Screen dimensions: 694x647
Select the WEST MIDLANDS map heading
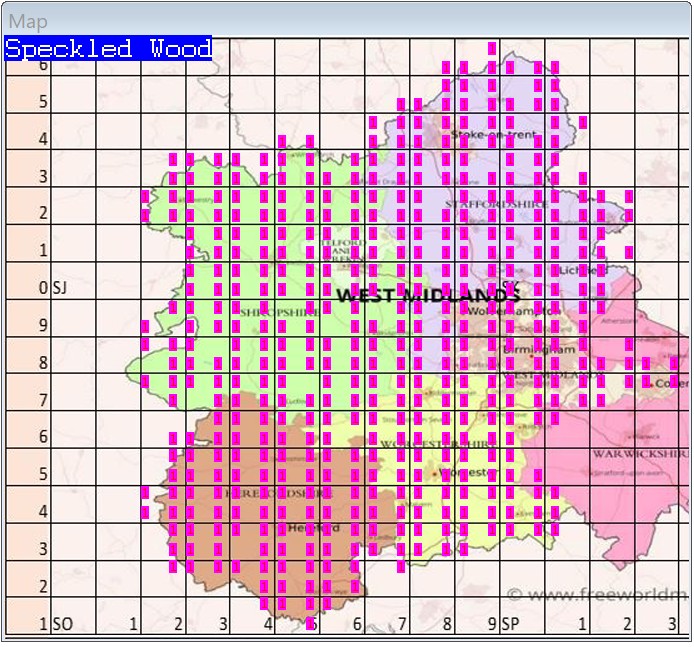[x=428, y=295]
